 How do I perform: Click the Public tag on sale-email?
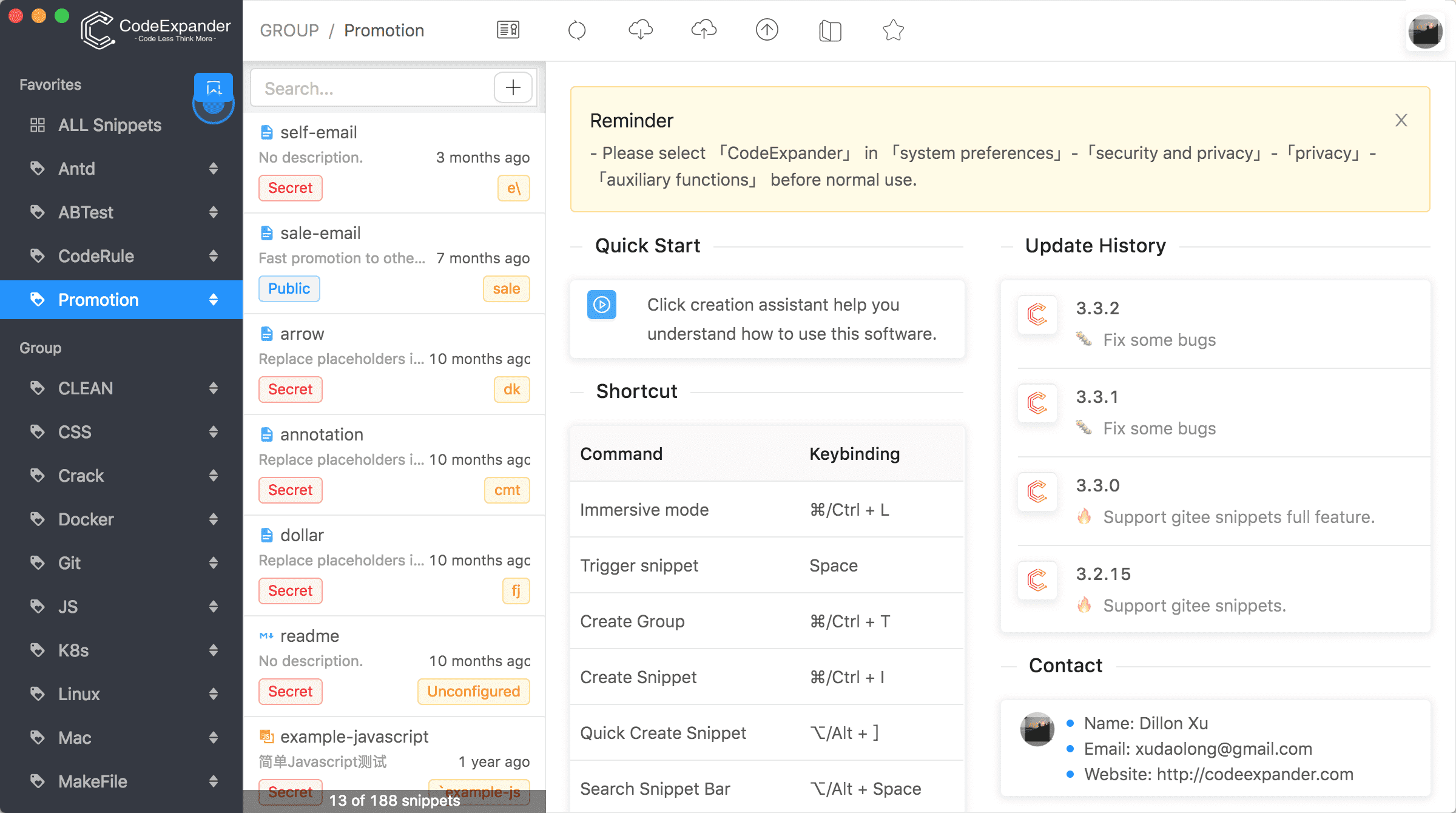[x=289, y=289]
